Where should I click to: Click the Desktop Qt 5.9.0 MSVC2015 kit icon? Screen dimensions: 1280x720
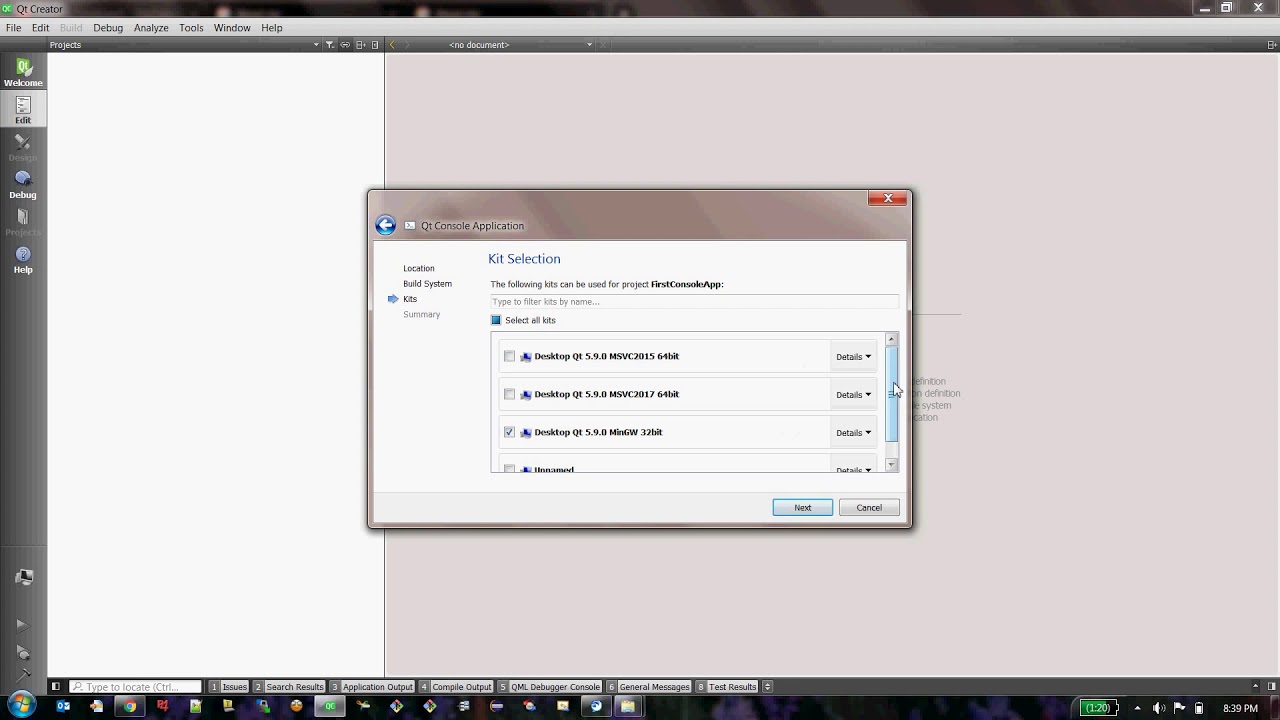coord(526,357)
